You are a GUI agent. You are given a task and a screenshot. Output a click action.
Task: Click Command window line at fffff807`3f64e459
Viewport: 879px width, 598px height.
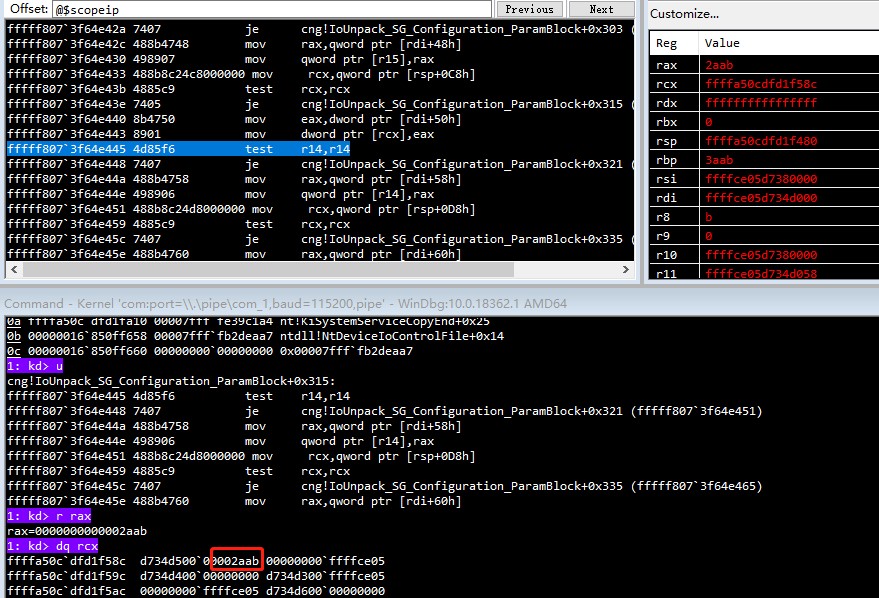(x=178, y=471)
